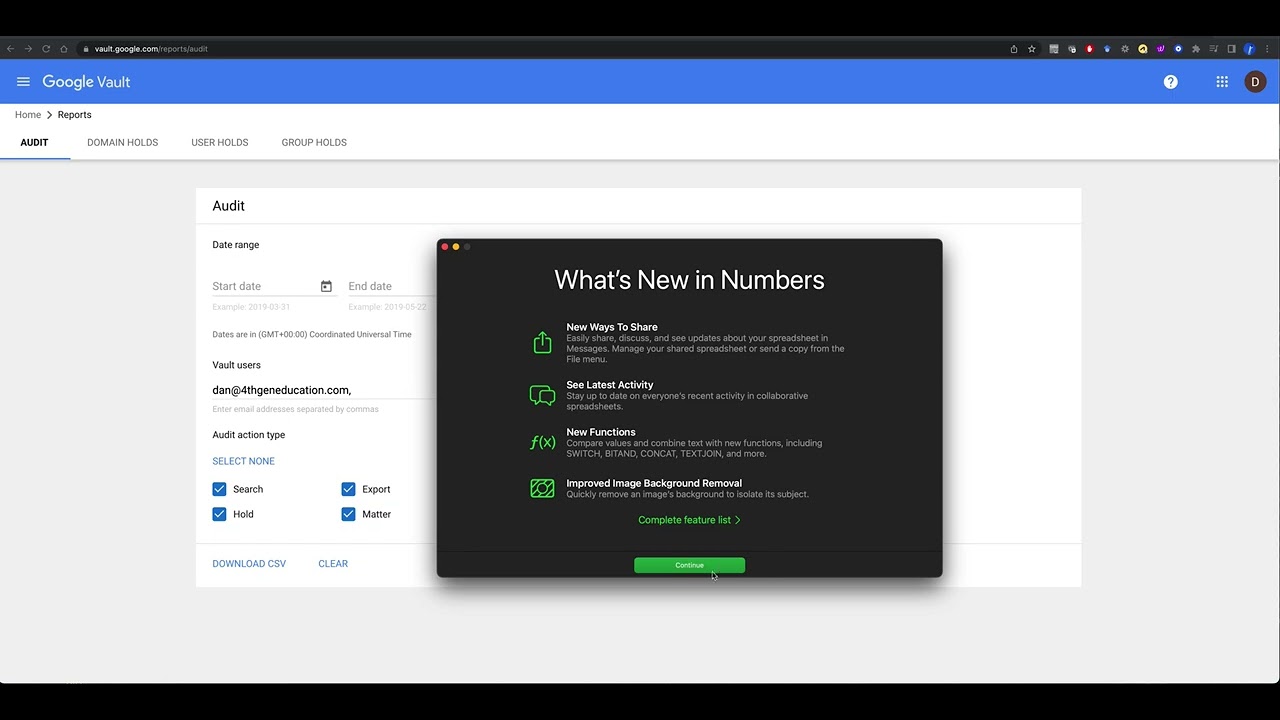The image size is (1280, 720).
Task: Go back with the browser back arrow
Action: (x=10, y=49)
